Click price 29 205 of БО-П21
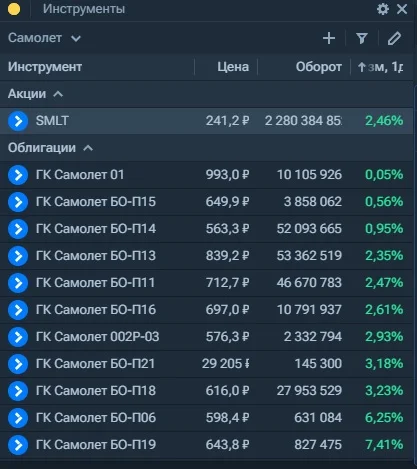Screen dimensions: 417x469 click(226, 364)
